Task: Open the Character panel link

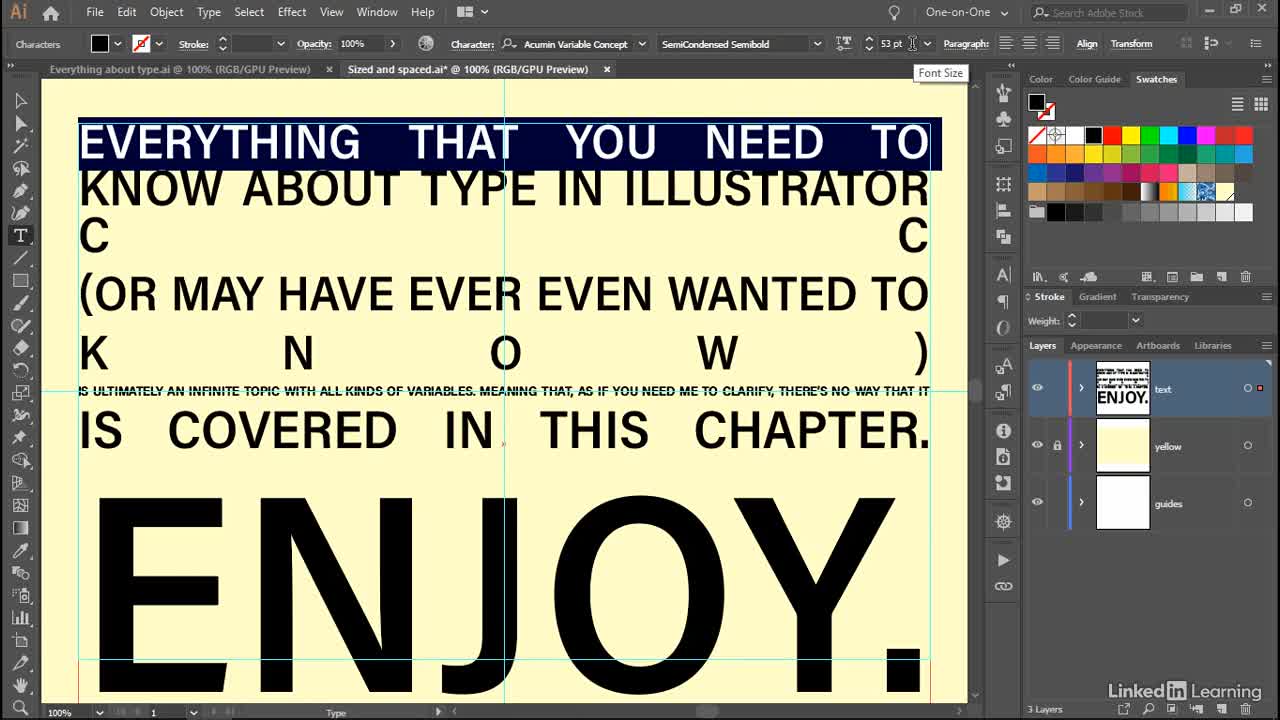Action: click(472, 44)
